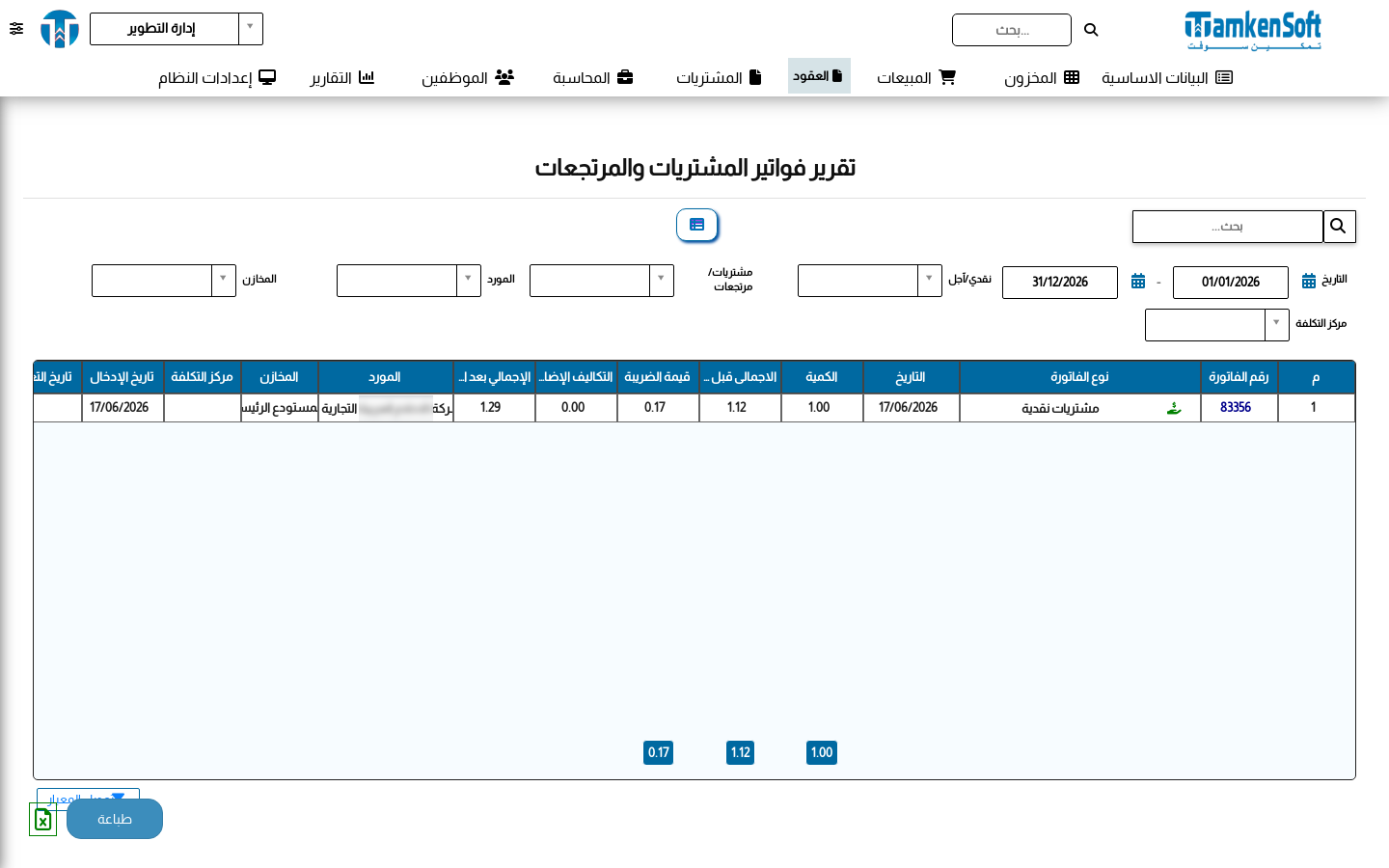Click the طباعة print button
Viewport: 1389px width, 868px height.
pos(115,819)
